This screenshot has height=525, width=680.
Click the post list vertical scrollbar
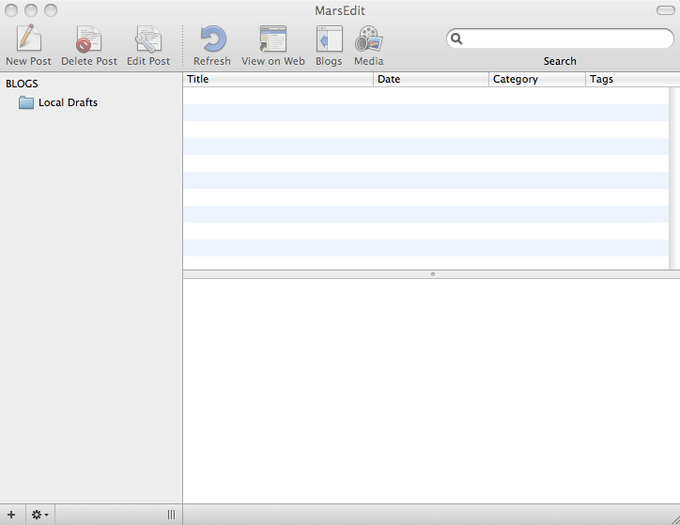click(x=674, y=178)
